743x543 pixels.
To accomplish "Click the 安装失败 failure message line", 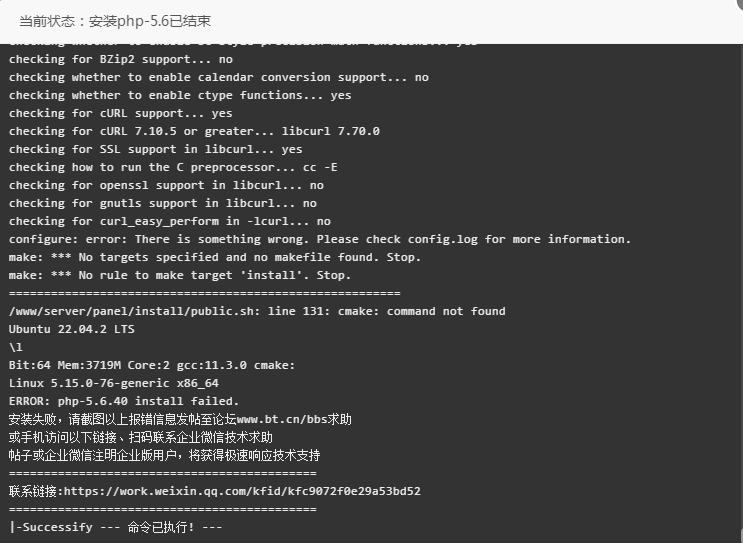I will (x=180, y=419).
